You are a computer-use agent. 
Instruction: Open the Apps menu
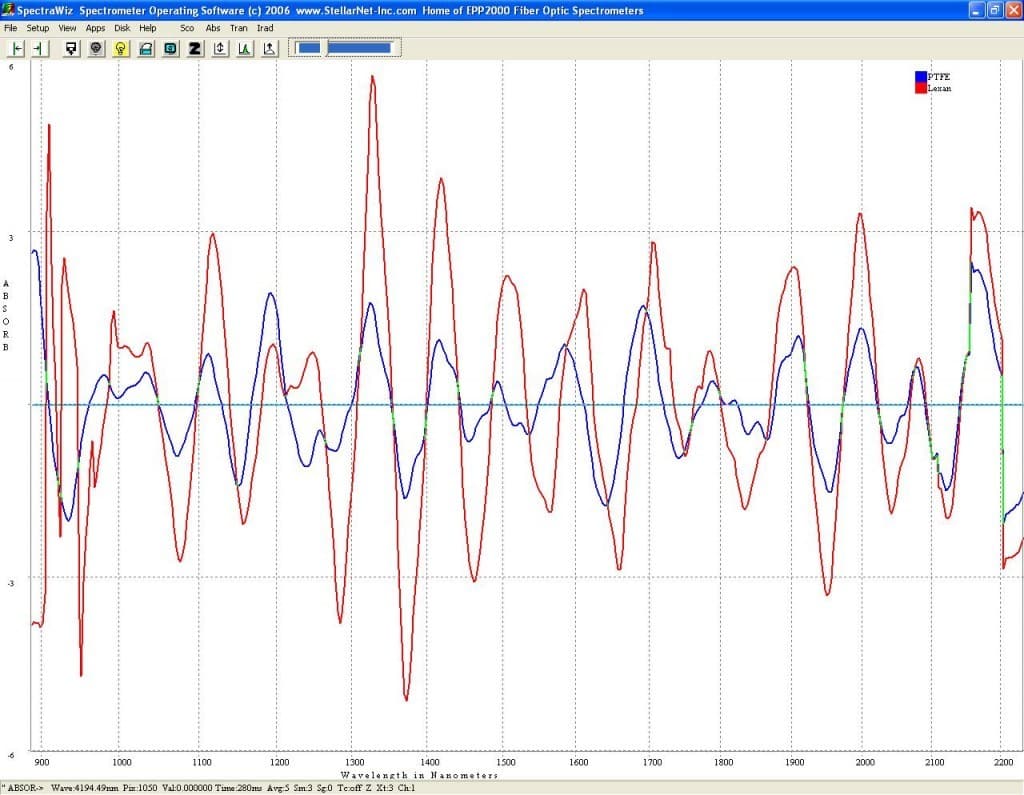95,28
